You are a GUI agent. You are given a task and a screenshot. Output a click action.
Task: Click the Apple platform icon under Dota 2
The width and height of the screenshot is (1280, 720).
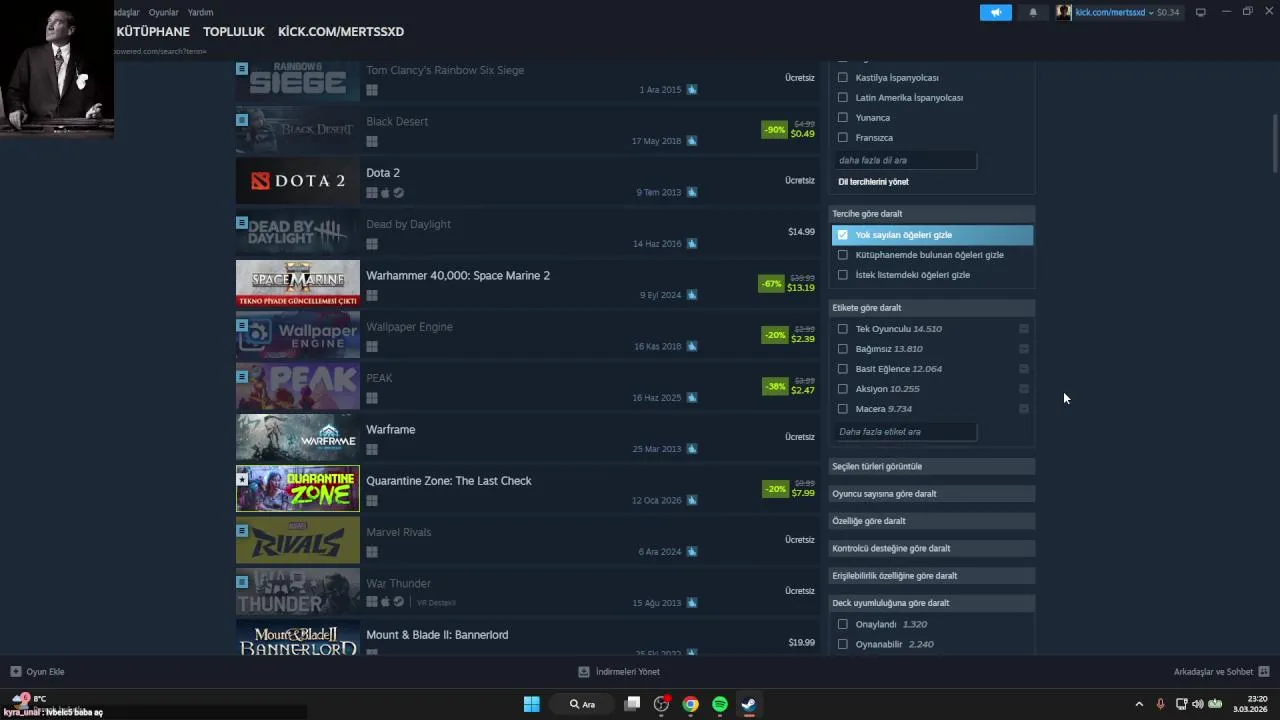pos(385,193)
